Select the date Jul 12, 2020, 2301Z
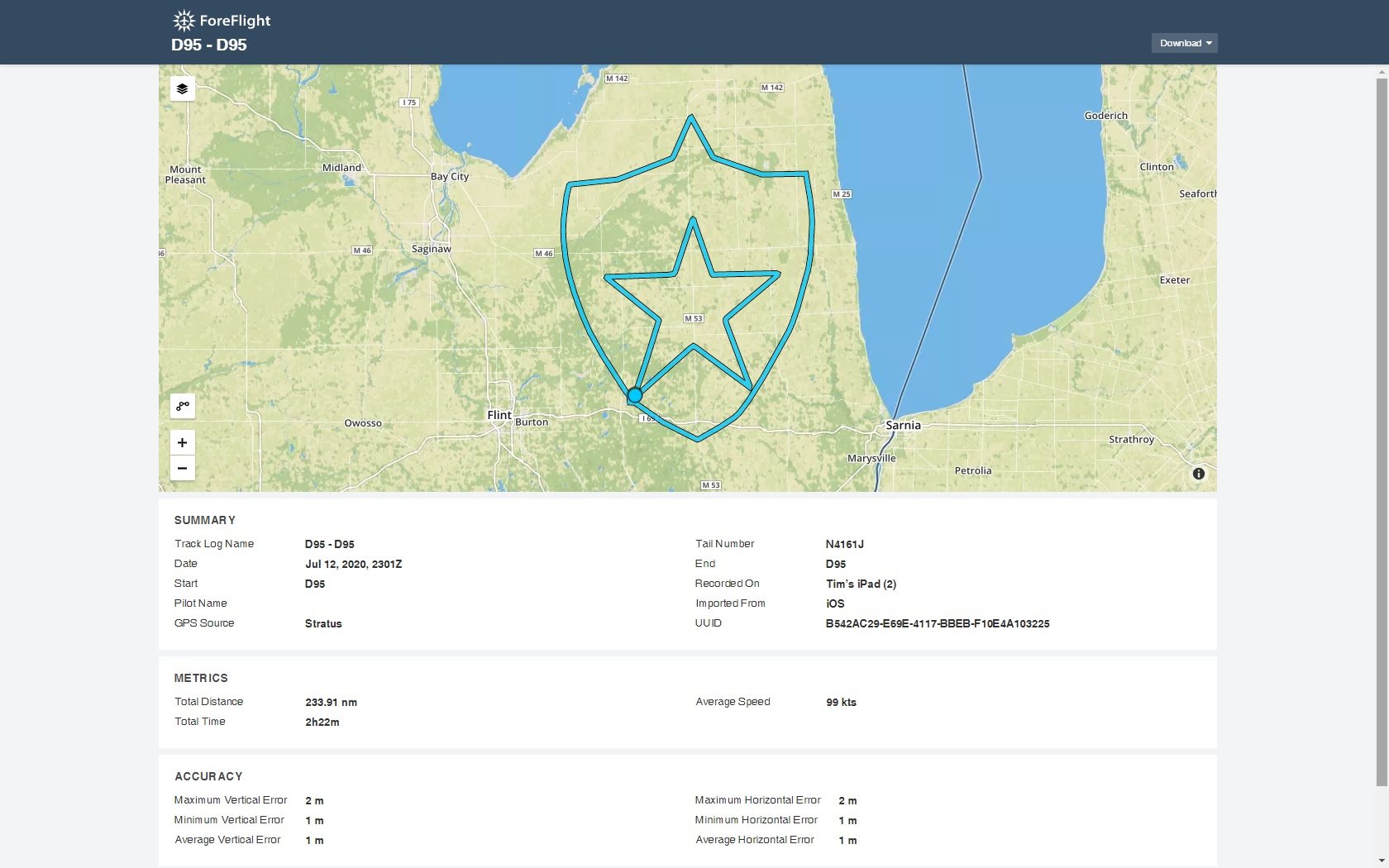Viewport: 1389px width, 868px height. coord(353,564)
